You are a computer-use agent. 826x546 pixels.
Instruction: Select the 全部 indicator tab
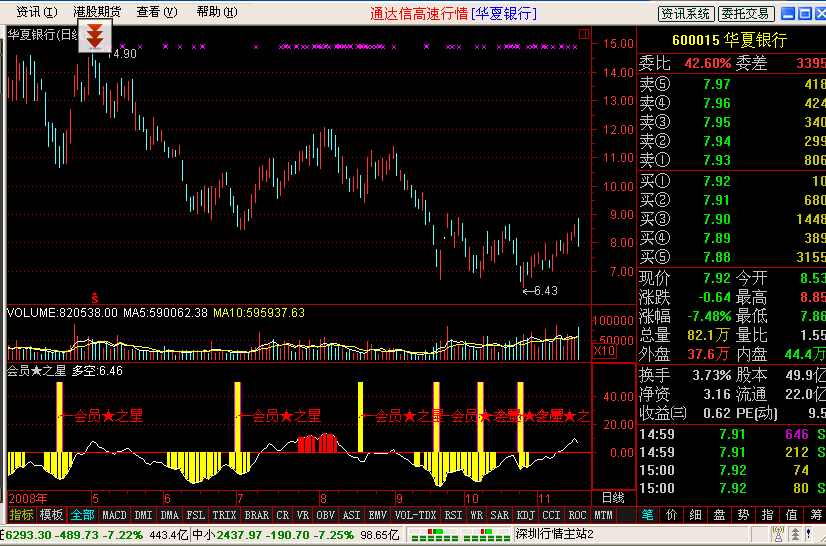pyautogui.click(x=83, y=515)
